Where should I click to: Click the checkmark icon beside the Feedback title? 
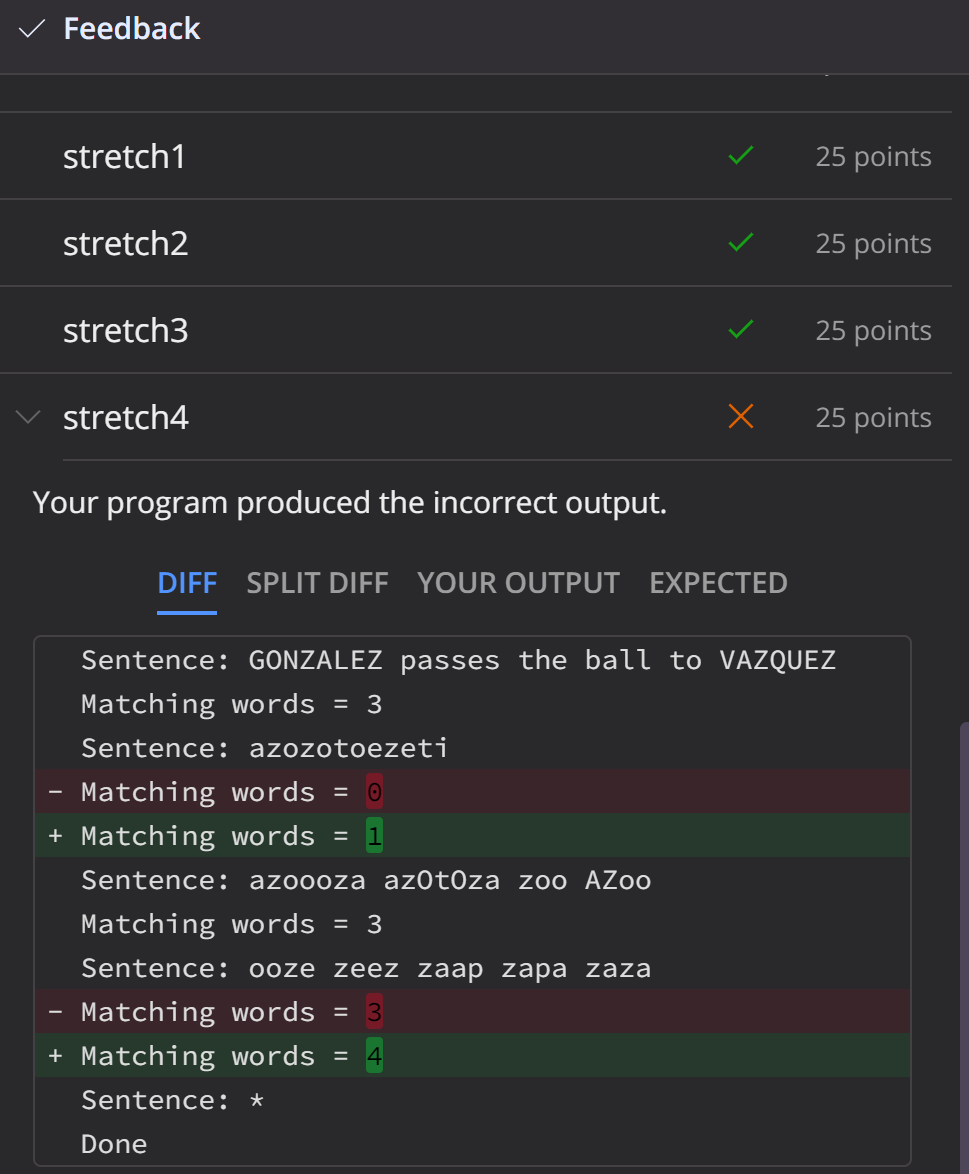pyautogui.click(x=31, y=28)
